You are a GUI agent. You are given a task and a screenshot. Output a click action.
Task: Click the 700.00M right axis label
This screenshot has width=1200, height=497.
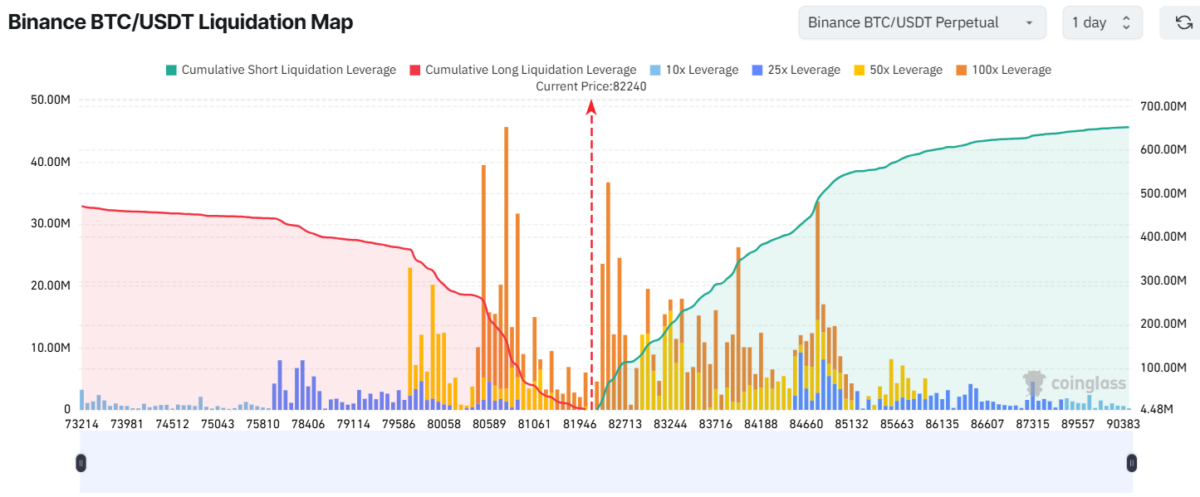point(1162,106)
